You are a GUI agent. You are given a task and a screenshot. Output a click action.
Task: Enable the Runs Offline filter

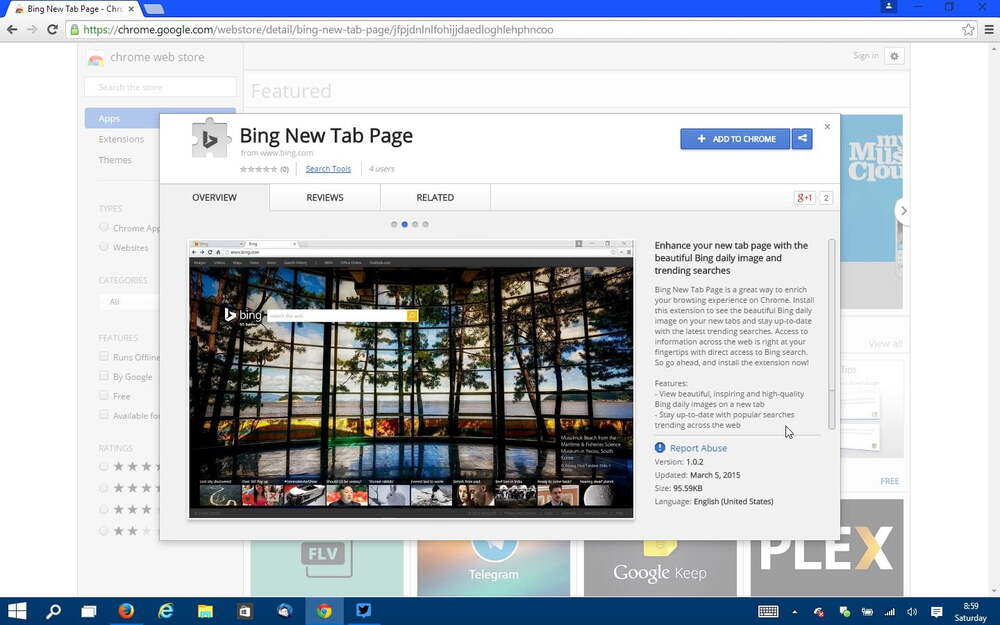click(x=104, y=357)
